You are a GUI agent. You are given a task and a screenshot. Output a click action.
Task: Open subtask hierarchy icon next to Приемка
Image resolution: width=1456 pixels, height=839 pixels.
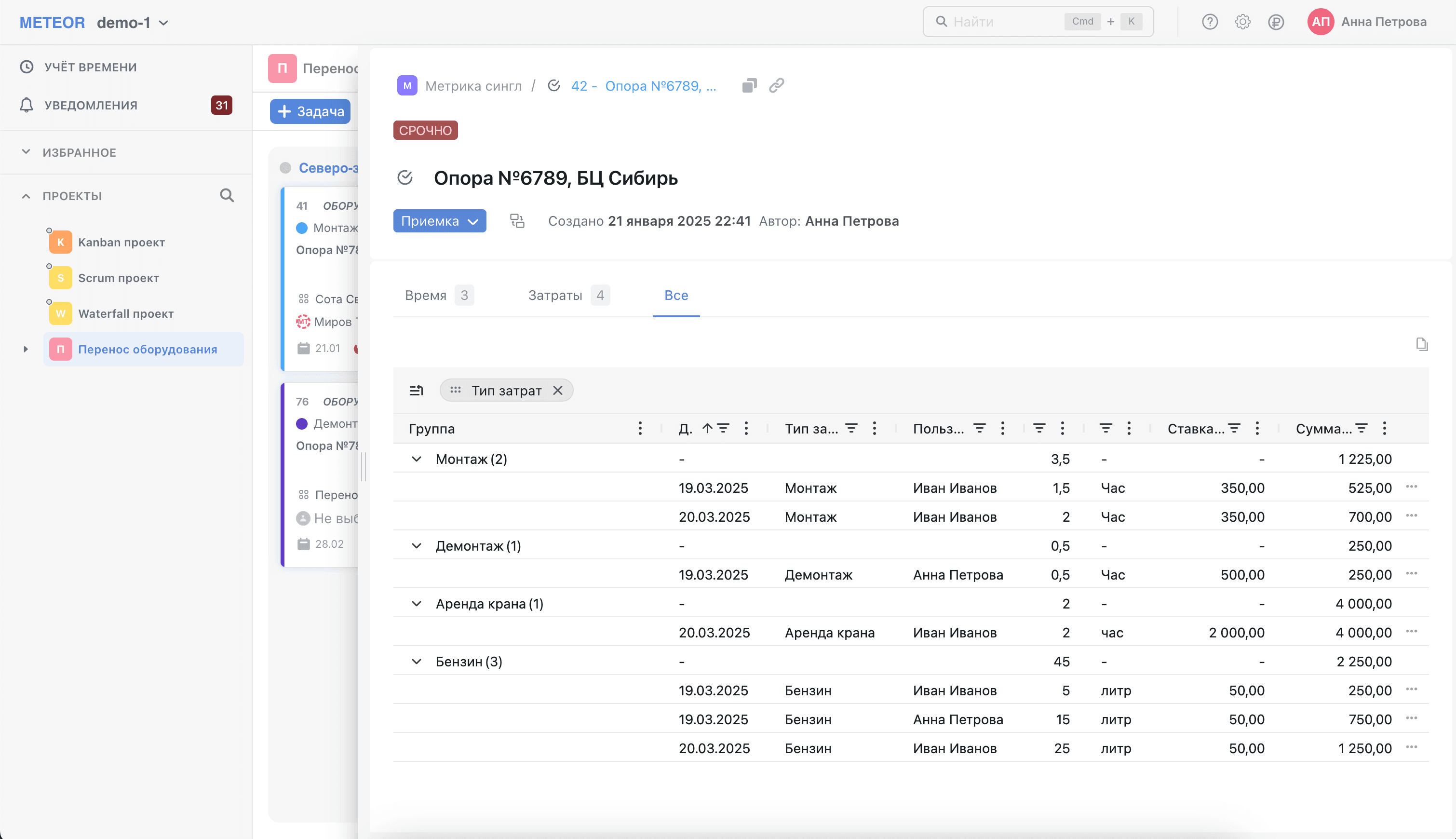(x=517, y=221)
